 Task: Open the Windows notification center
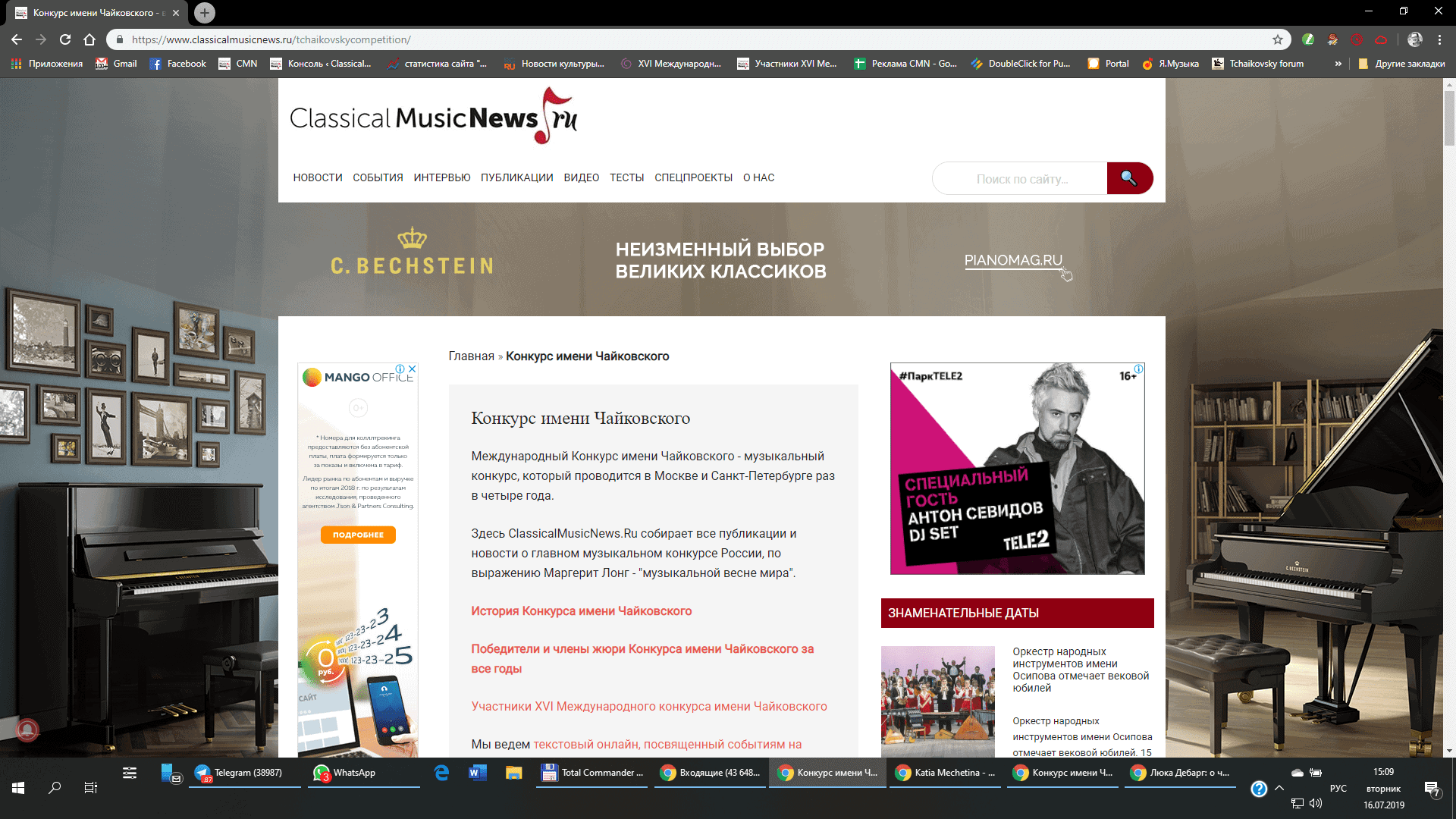click(1432, 789)
